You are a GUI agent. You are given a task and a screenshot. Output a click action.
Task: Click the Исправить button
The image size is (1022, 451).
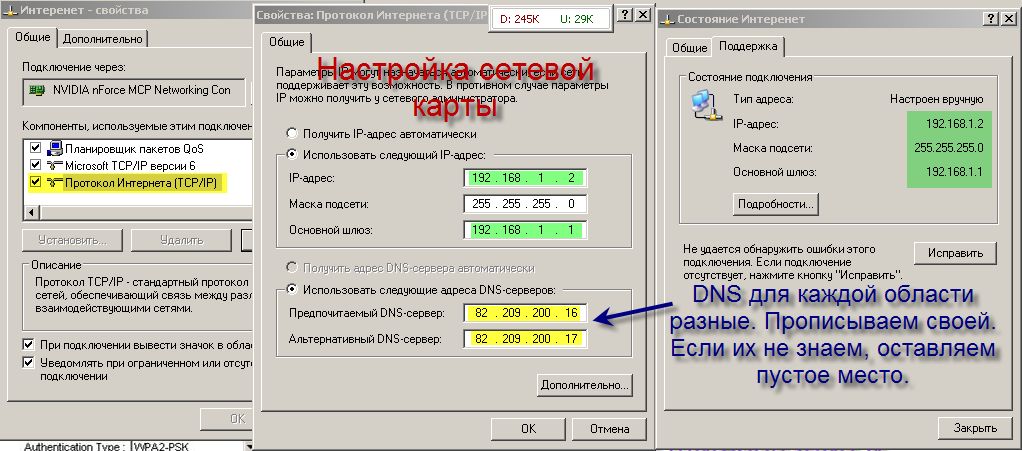(955, 252)
